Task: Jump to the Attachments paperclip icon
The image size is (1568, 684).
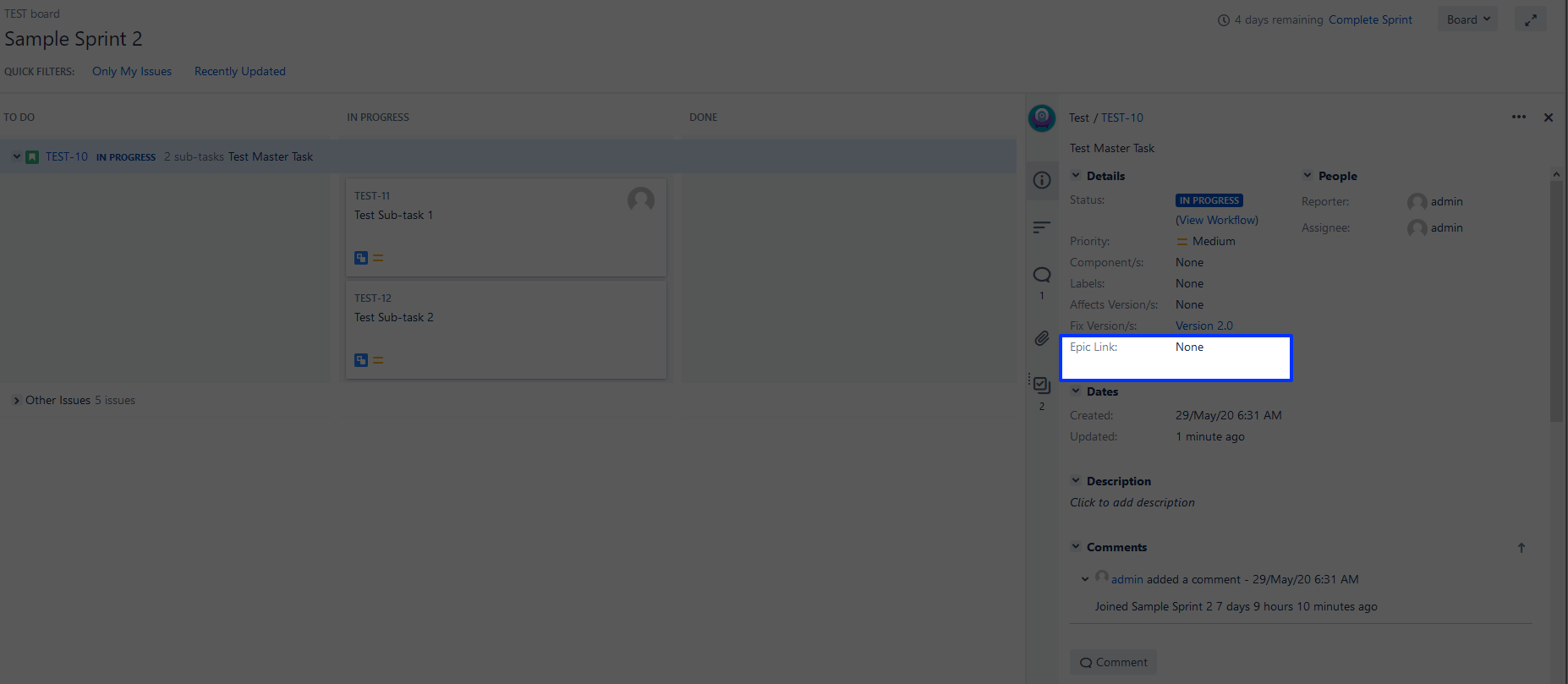Action: click(1042, 338)
